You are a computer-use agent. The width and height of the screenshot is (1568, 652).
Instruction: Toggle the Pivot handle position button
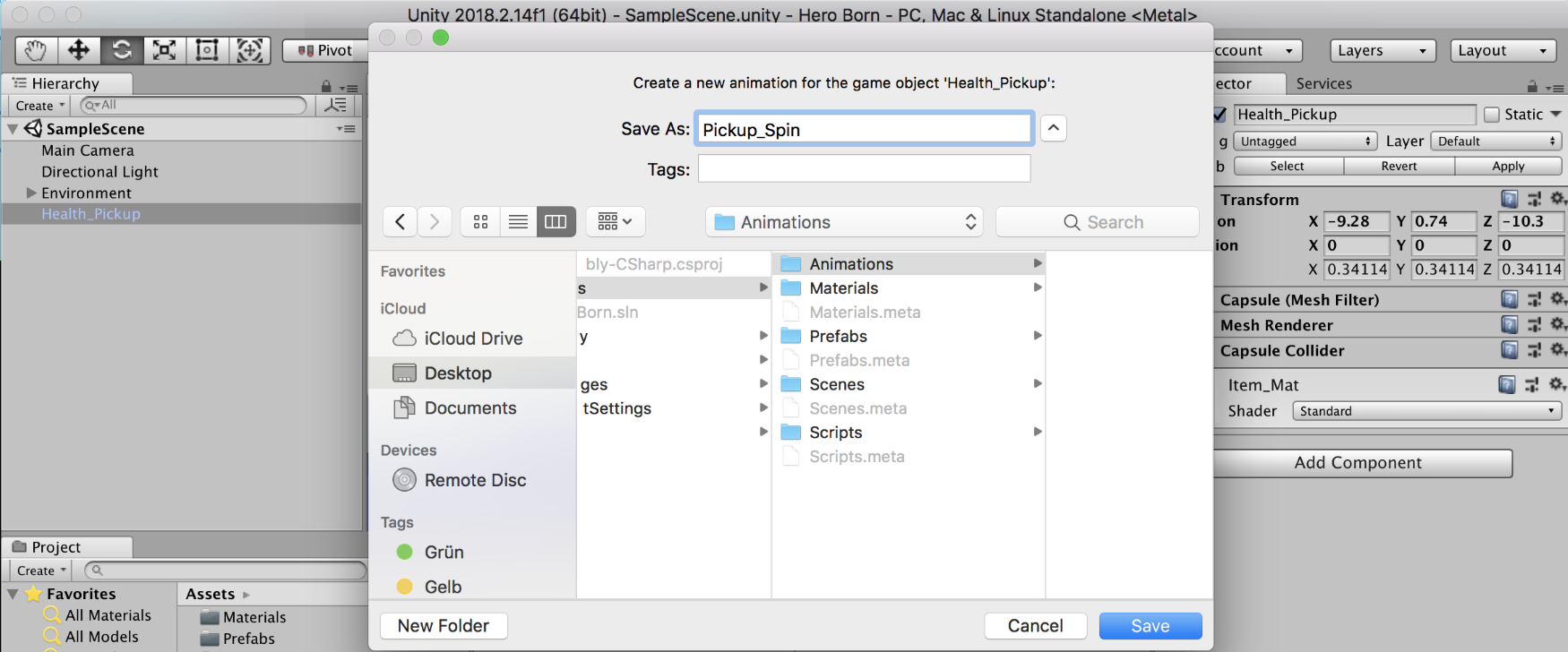click(x=325, y=51)
